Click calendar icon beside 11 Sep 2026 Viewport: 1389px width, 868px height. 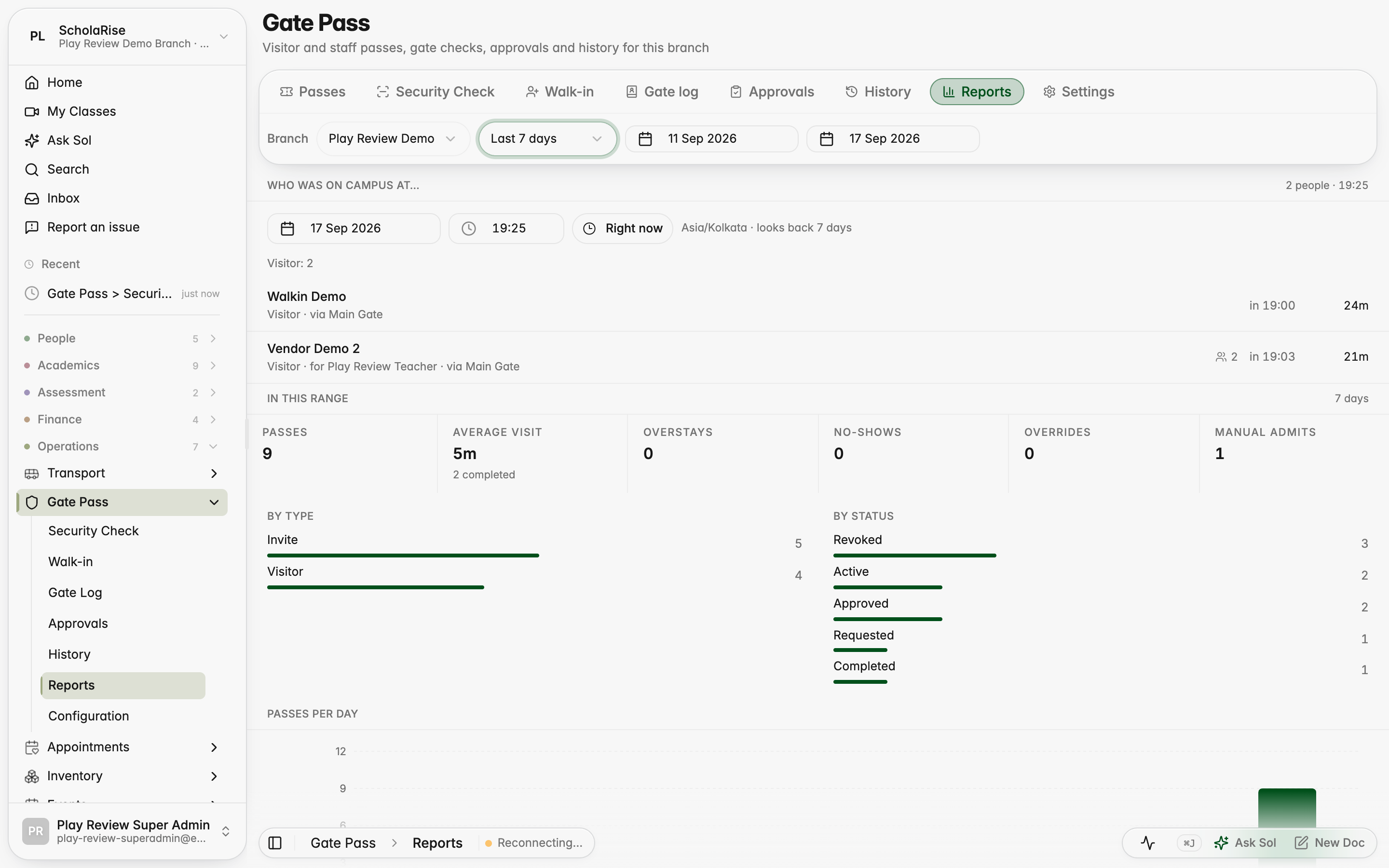(645, 139)
